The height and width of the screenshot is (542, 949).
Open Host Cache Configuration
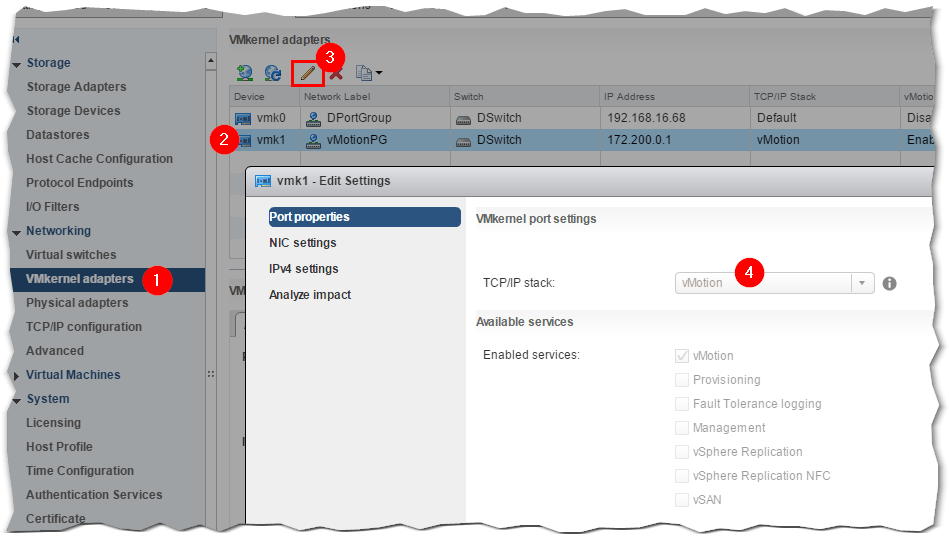[x=99, y=158]
